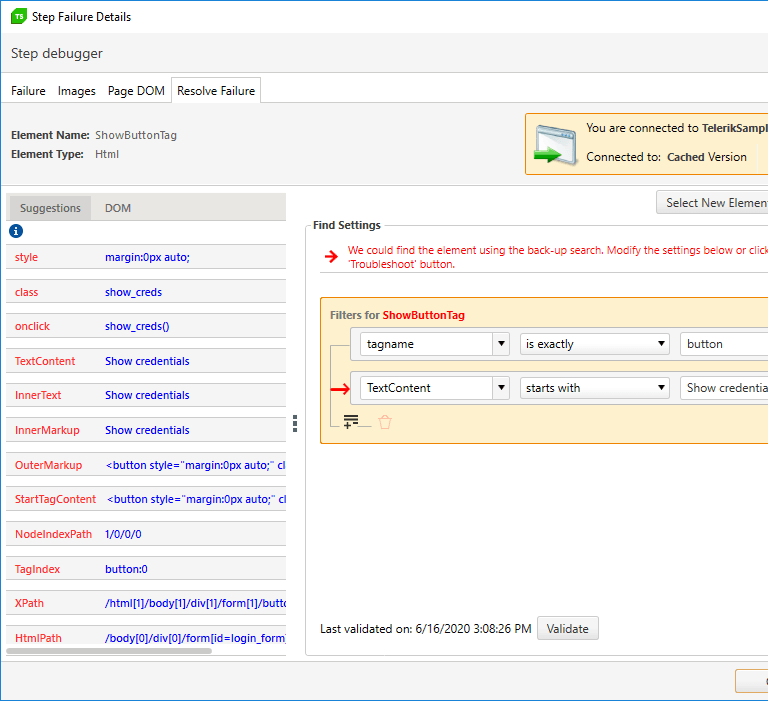768x701 pixels.
Task: Open the Failure tab
Action: 28,91
